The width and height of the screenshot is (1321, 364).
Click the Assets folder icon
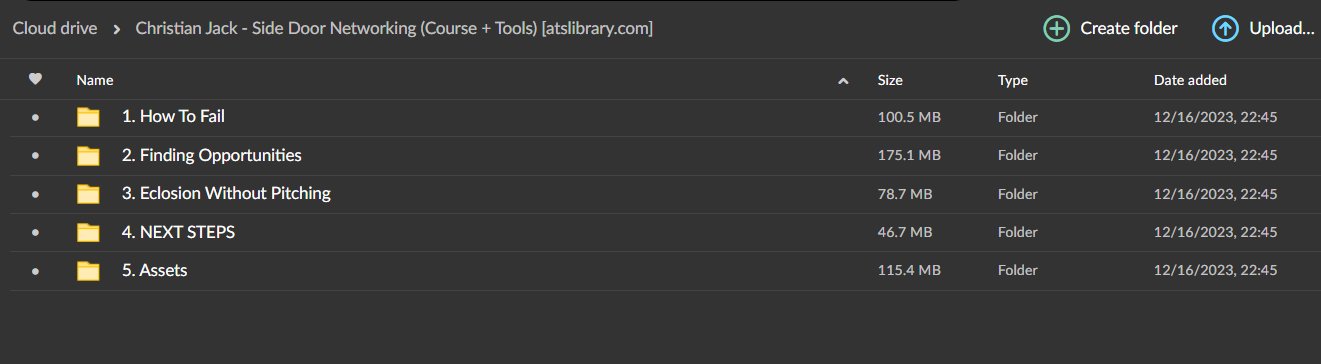tap(89, 271)
